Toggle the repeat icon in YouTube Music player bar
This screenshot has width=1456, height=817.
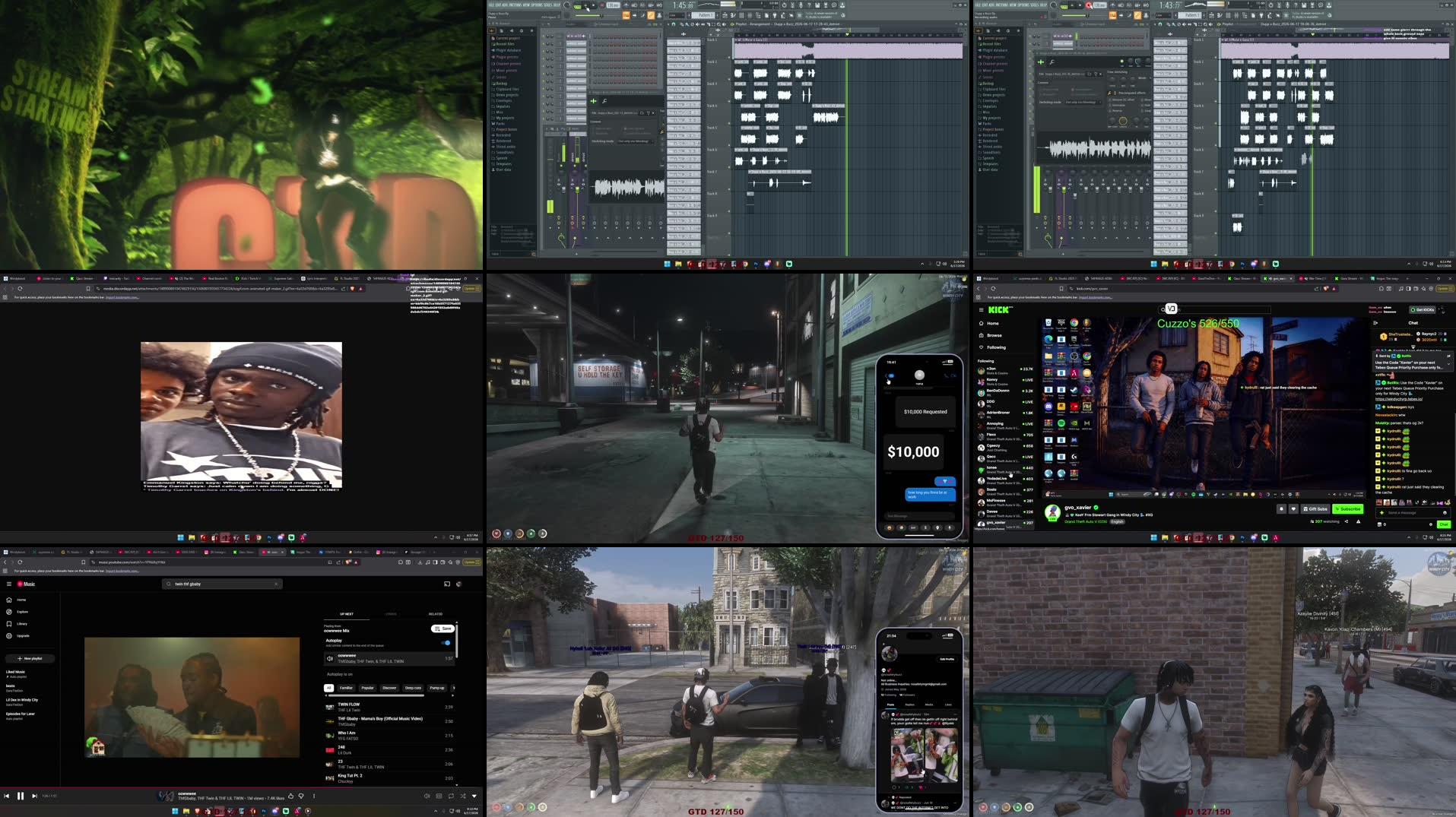[451, 796]
